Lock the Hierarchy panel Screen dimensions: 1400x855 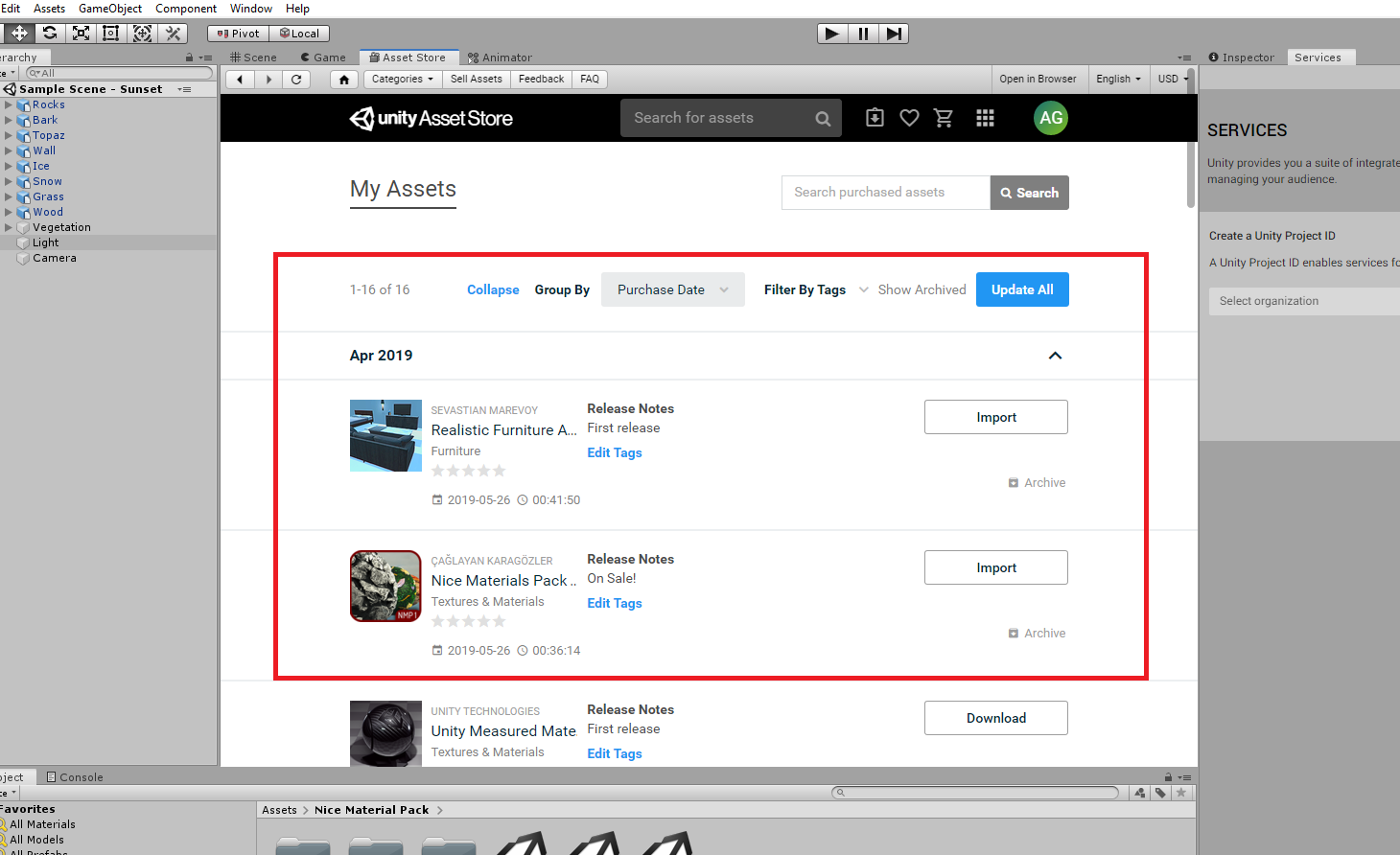pyautogui.click(x=189, y=58)
